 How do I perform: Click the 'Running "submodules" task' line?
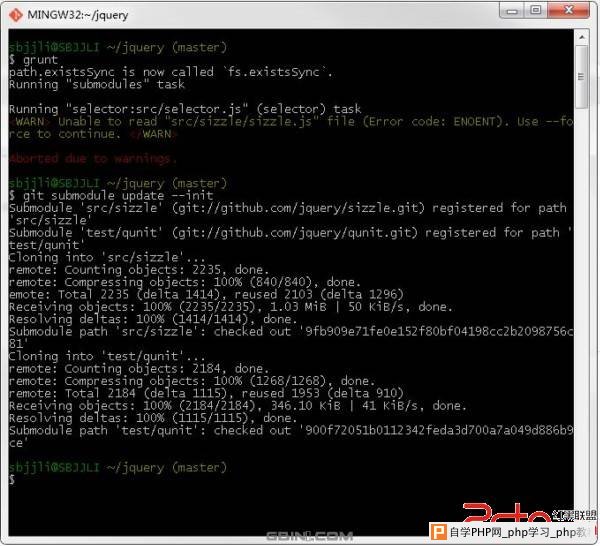coord(97,84)
